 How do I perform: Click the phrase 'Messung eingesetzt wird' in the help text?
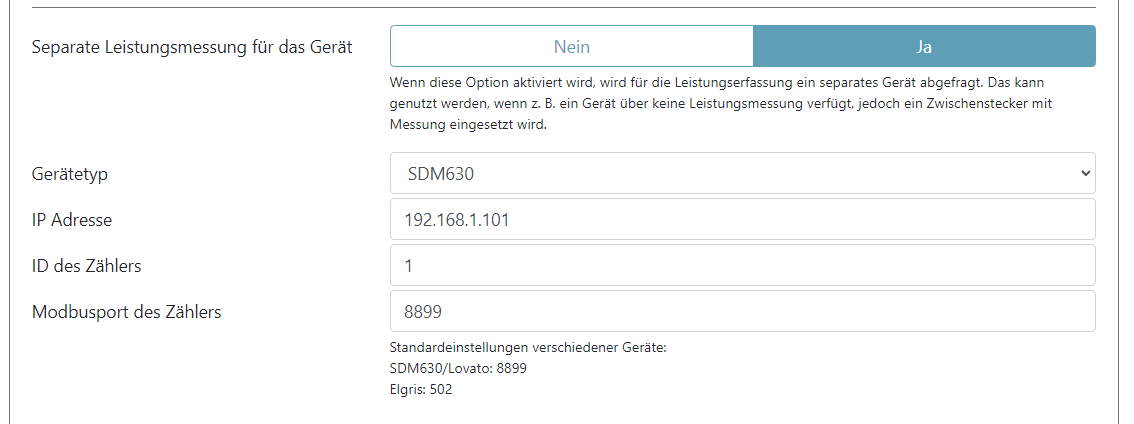469,125
